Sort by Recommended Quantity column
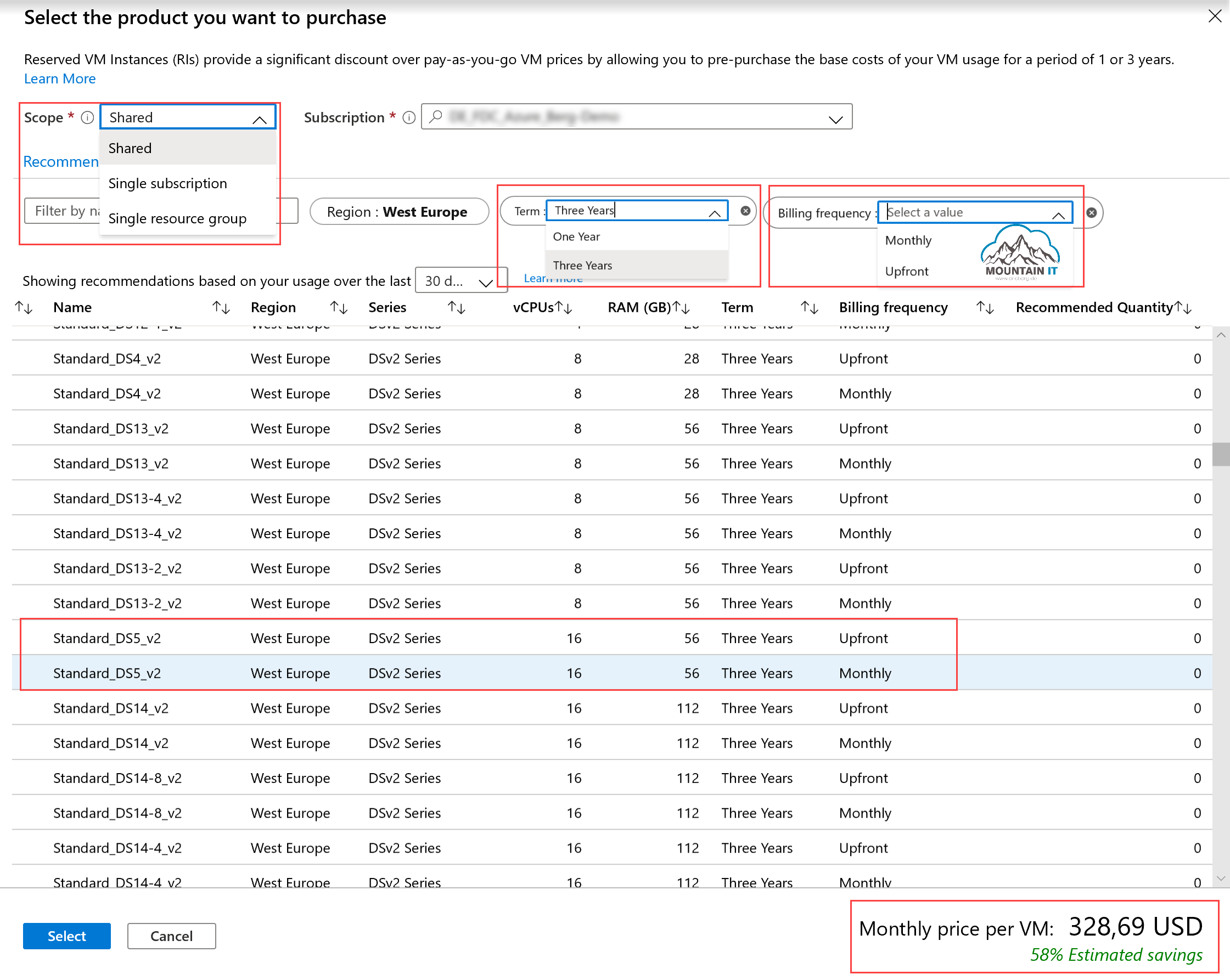The height and width of the screenshot is (980, 1230). tap(1184, 307)
